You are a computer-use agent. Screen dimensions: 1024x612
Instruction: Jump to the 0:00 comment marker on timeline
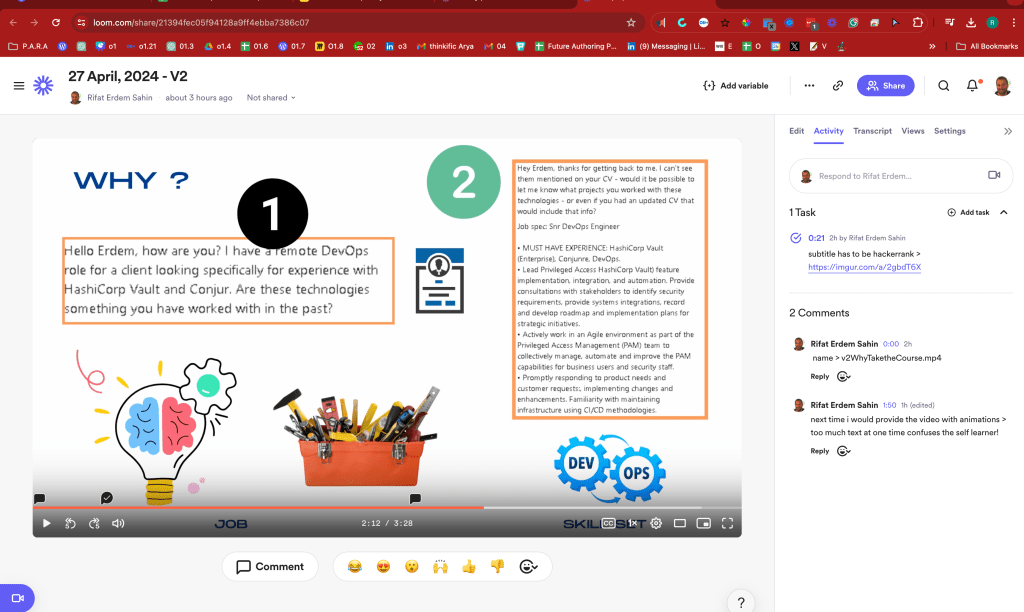pos(39,498)
